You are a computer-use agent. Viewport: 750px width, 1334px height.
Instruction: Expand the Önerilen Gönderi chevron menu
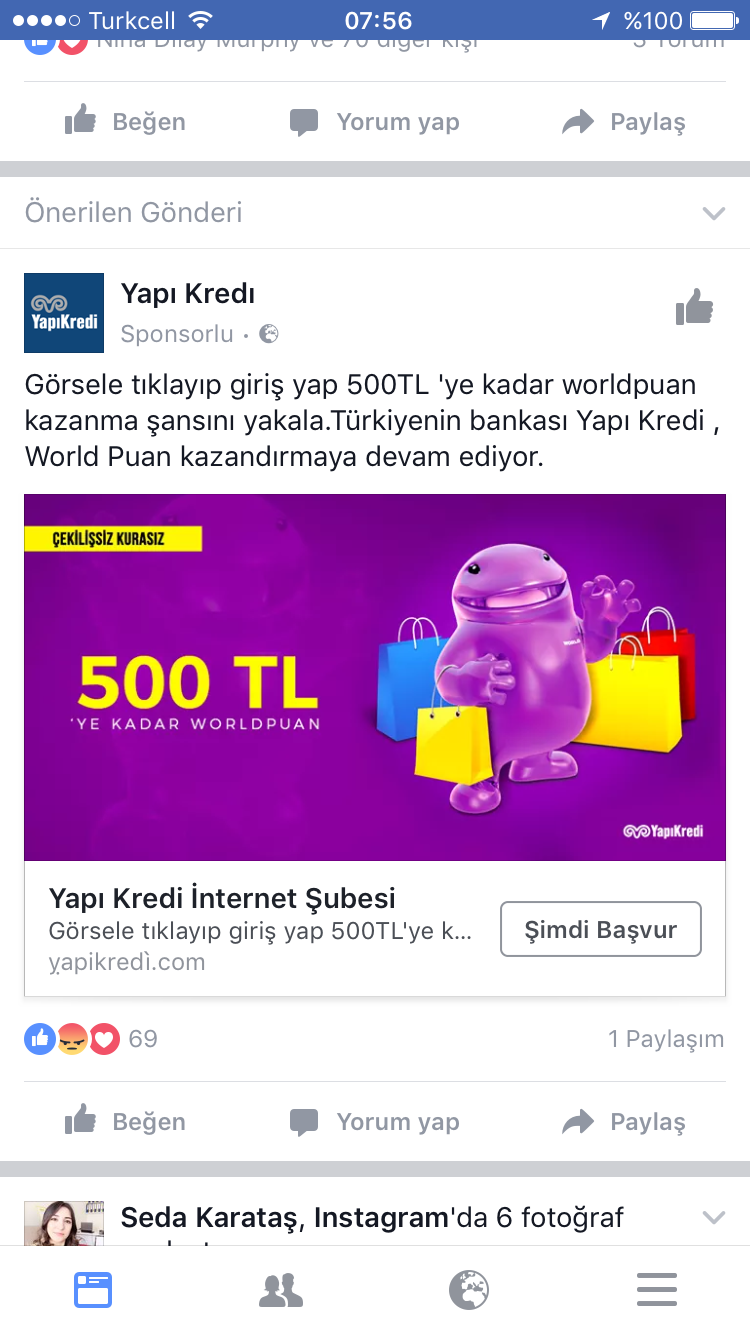tap(713, 213)
